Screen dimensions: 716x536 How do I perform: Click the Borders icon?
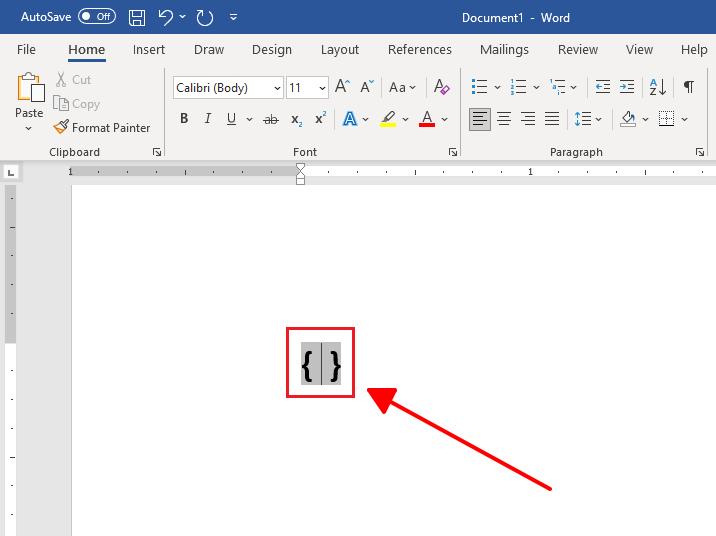[x=666, y=119]
